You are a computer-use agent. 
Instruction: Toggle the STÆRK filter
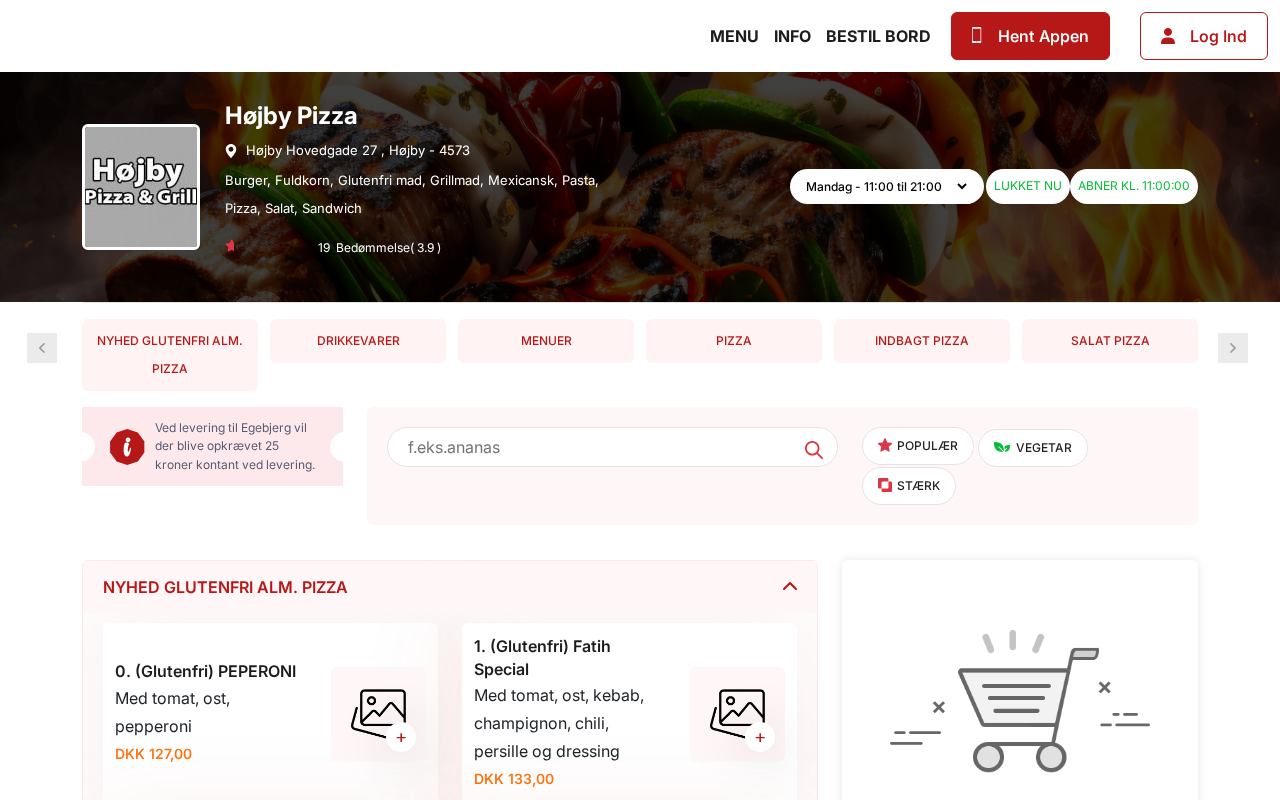(909, 486)
